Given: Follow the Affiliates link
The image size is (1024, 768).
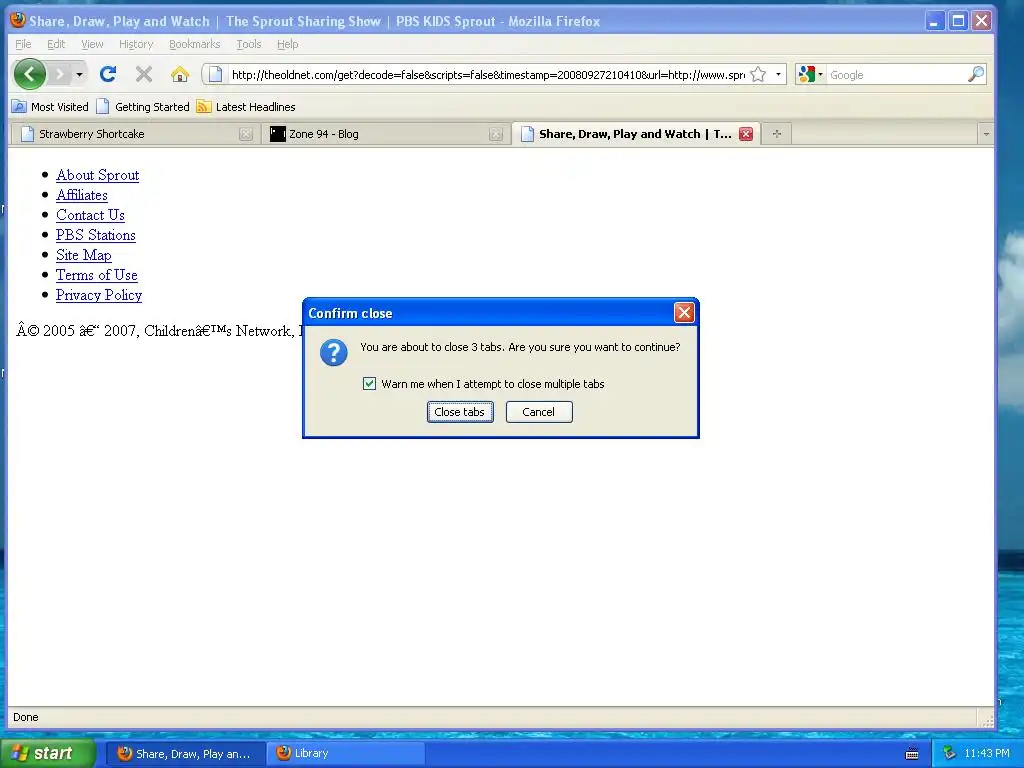Looking at the screenshot, I should tap(82, 195).
